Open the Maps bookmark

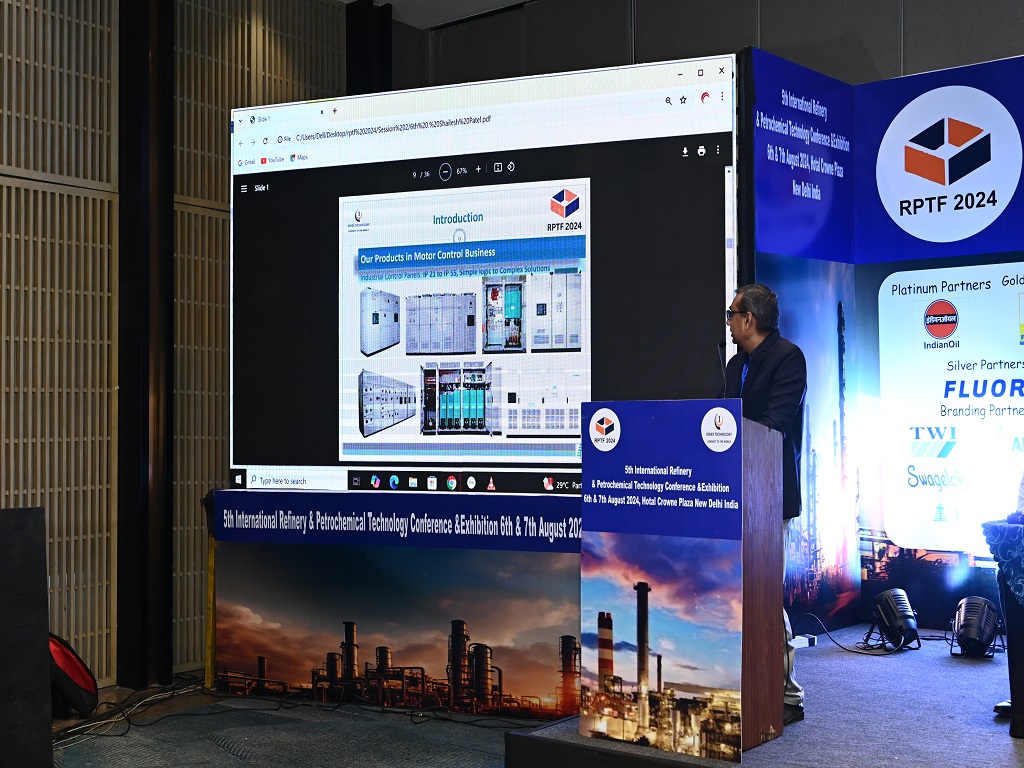tap(299, 158)
